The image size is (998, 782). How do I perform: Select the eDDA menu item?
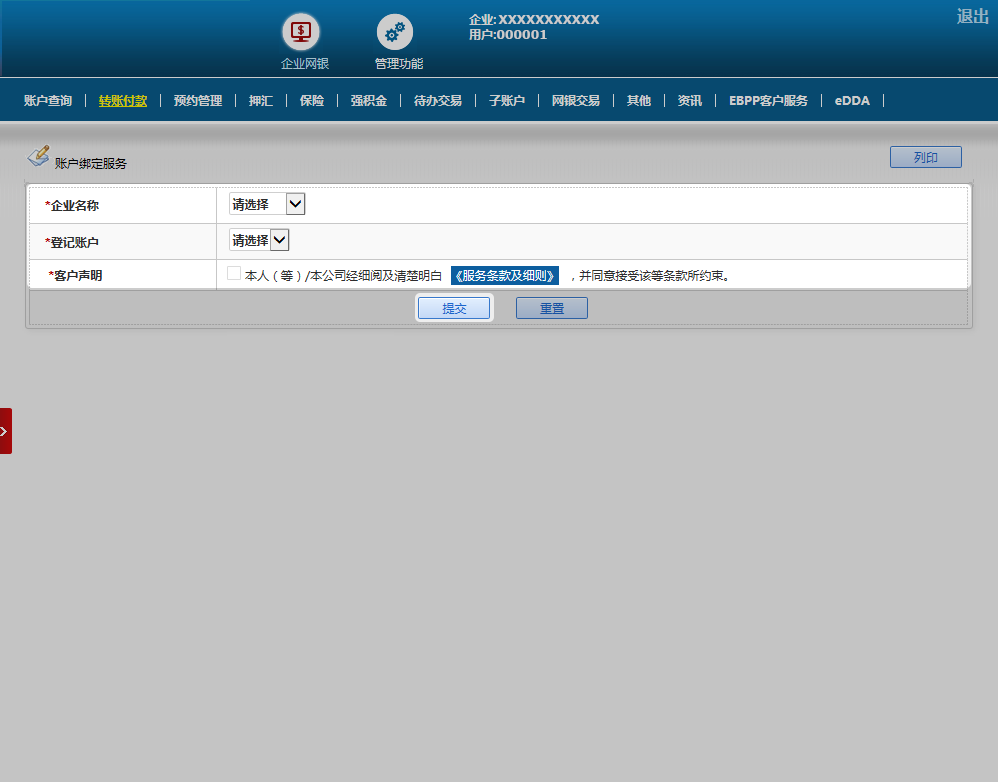[x=852, y=101]
